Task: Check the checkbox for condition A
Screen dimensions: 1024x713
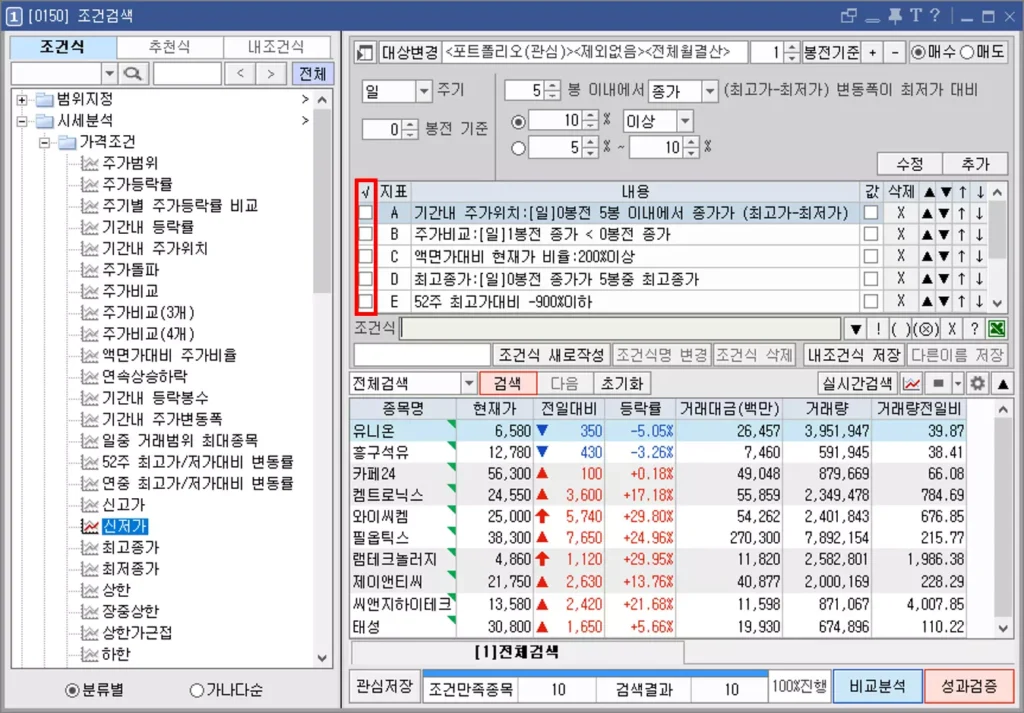Action: tap(366, 212)
